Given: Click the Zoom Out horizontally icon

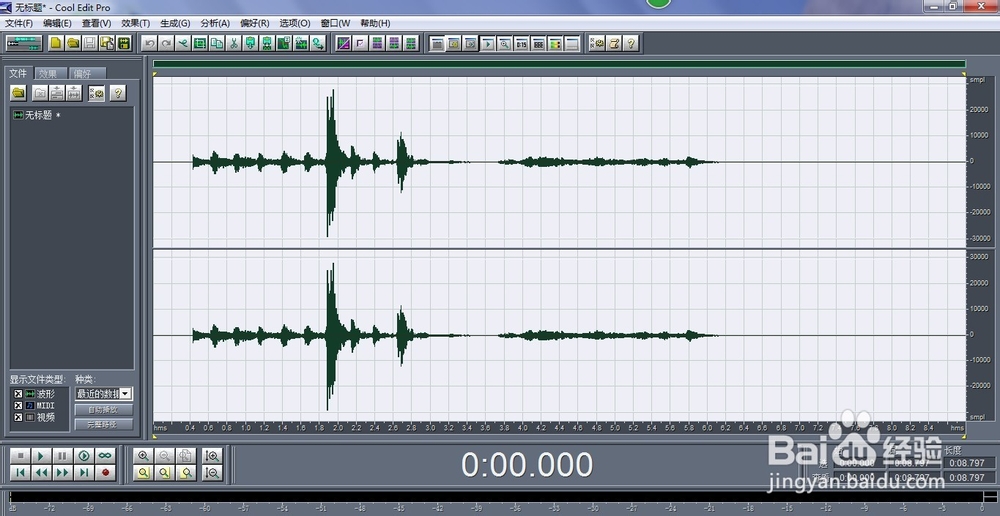Looking at the screenshot, I should [165, 456].
